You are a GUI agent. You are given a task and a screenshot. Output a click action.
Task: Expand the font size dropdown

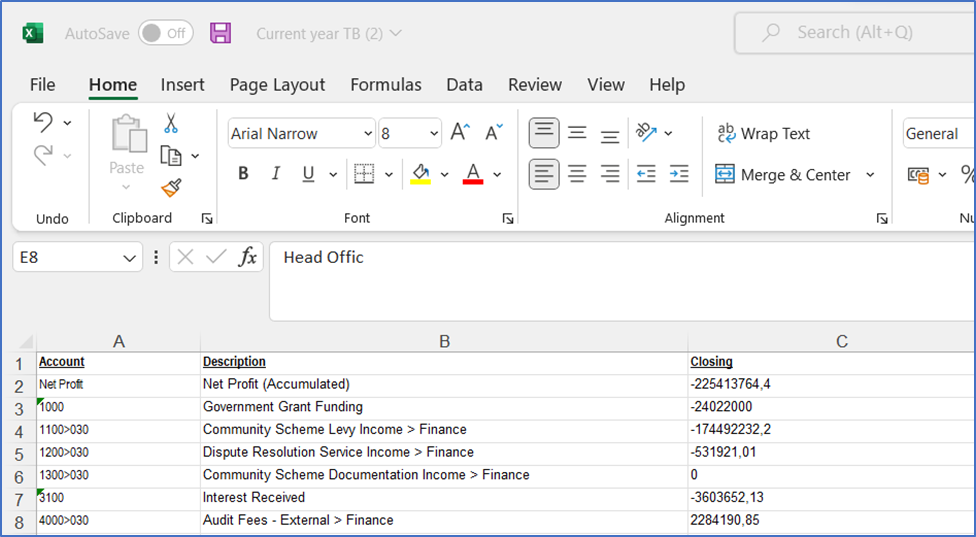tap(434, 134)
